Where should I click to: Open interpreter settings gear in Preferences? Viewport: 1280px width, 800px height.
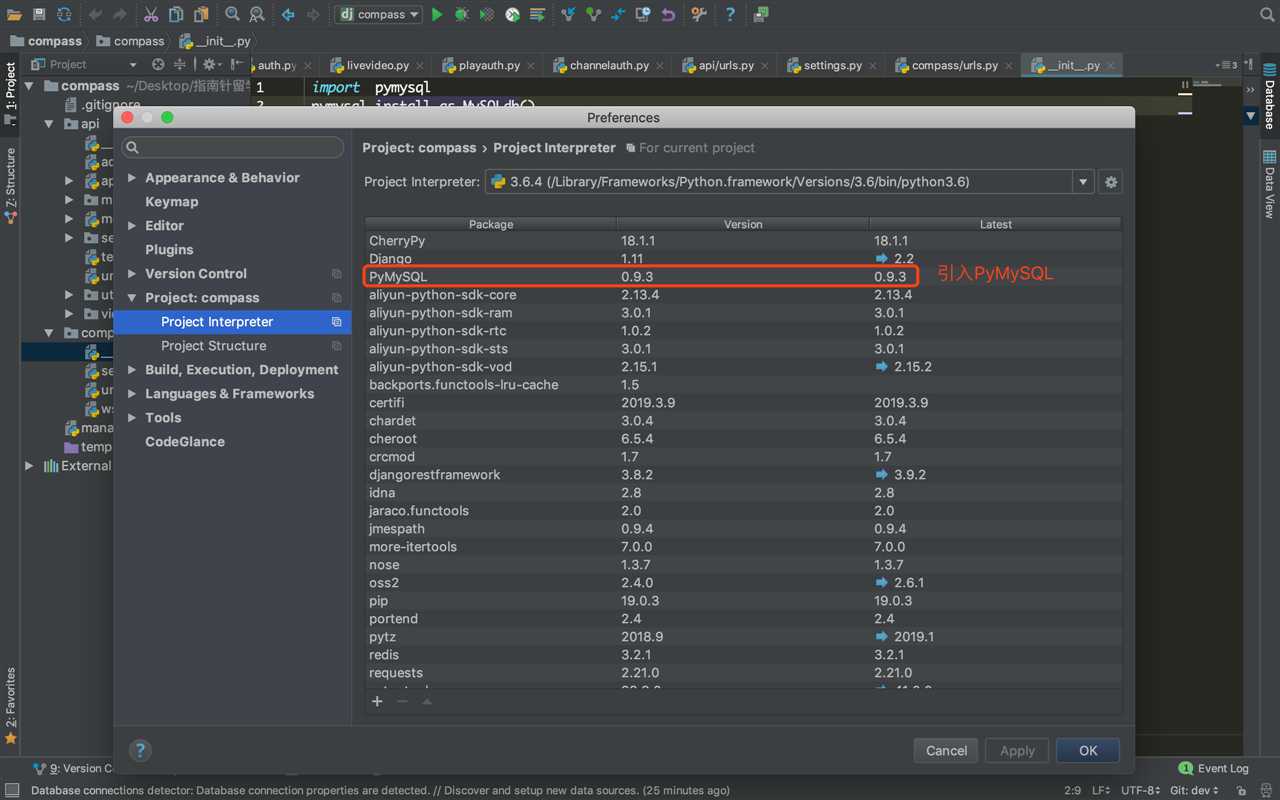point(1110,182)
